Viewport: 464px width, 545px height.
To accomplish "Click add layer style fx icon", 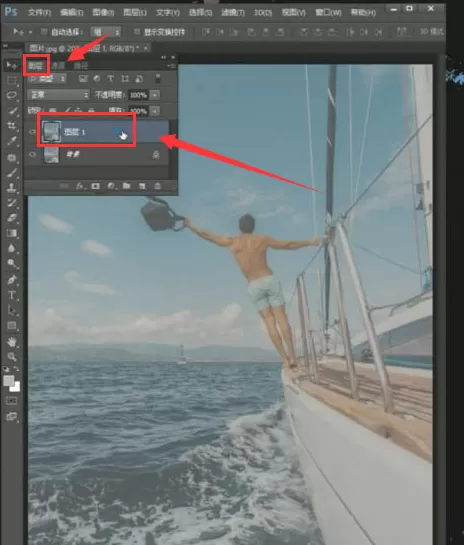I will tap(81, 186).
